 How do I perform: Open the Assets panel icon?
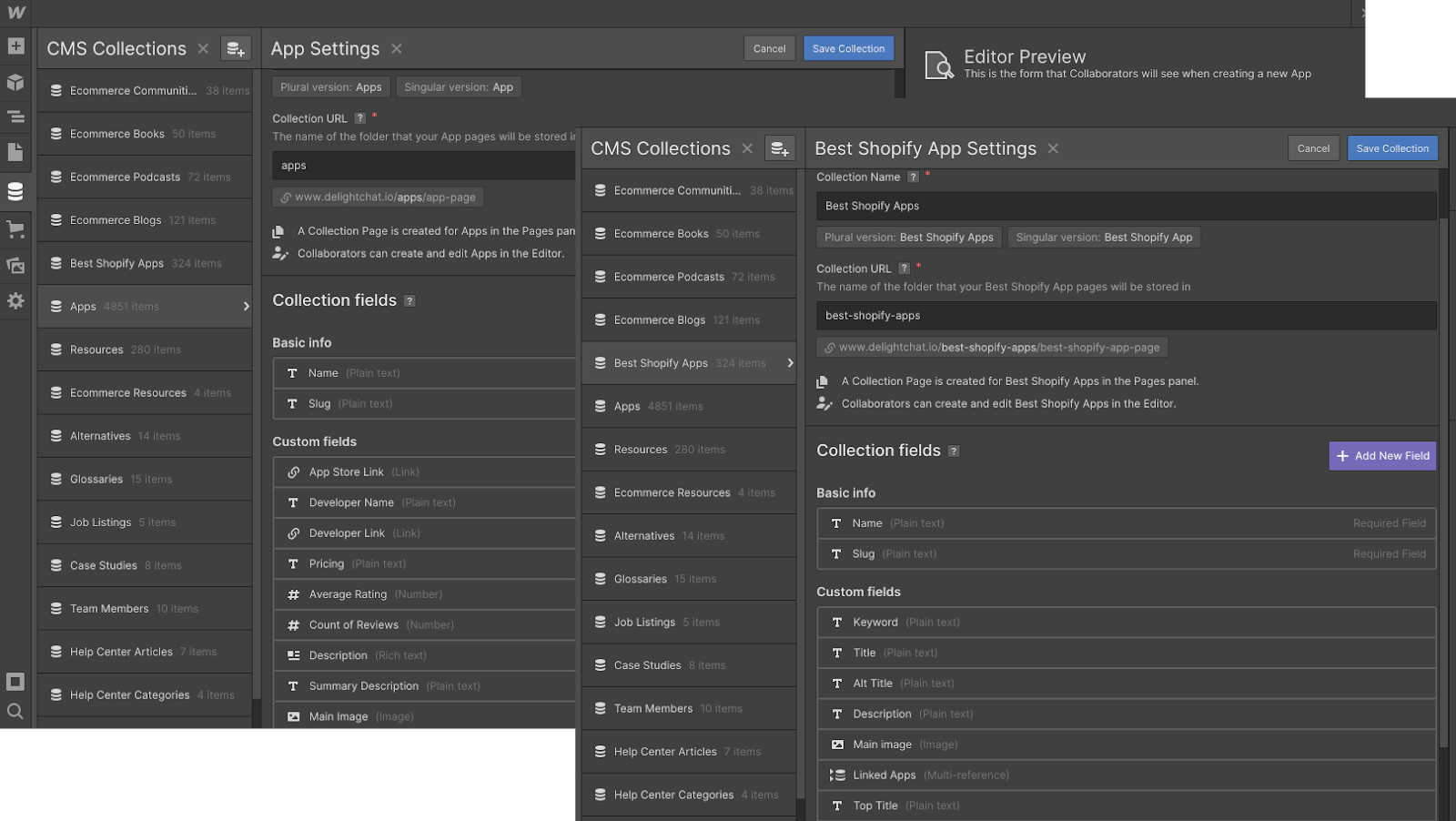click(15, 266)
